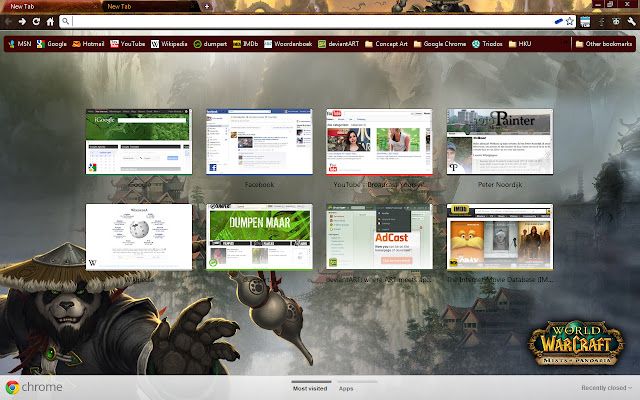Close the second New Tab tab

[x=193, y=7]
